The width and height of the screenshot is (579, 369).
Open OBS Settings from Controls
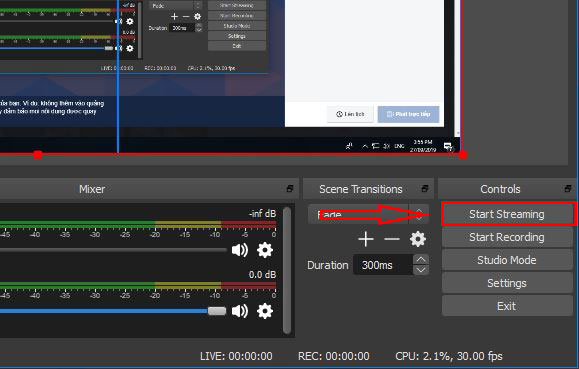[x=507, y=283]
